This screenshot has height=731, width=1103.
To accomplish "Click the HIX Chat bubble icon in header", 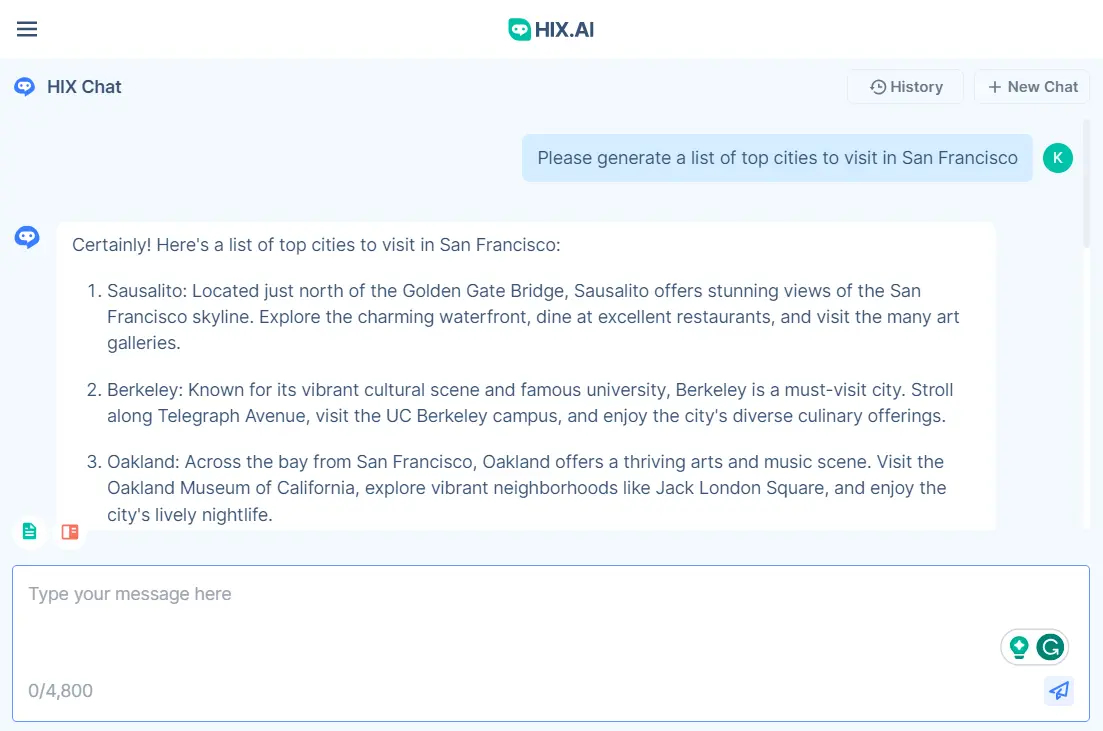I will (25, 87).
